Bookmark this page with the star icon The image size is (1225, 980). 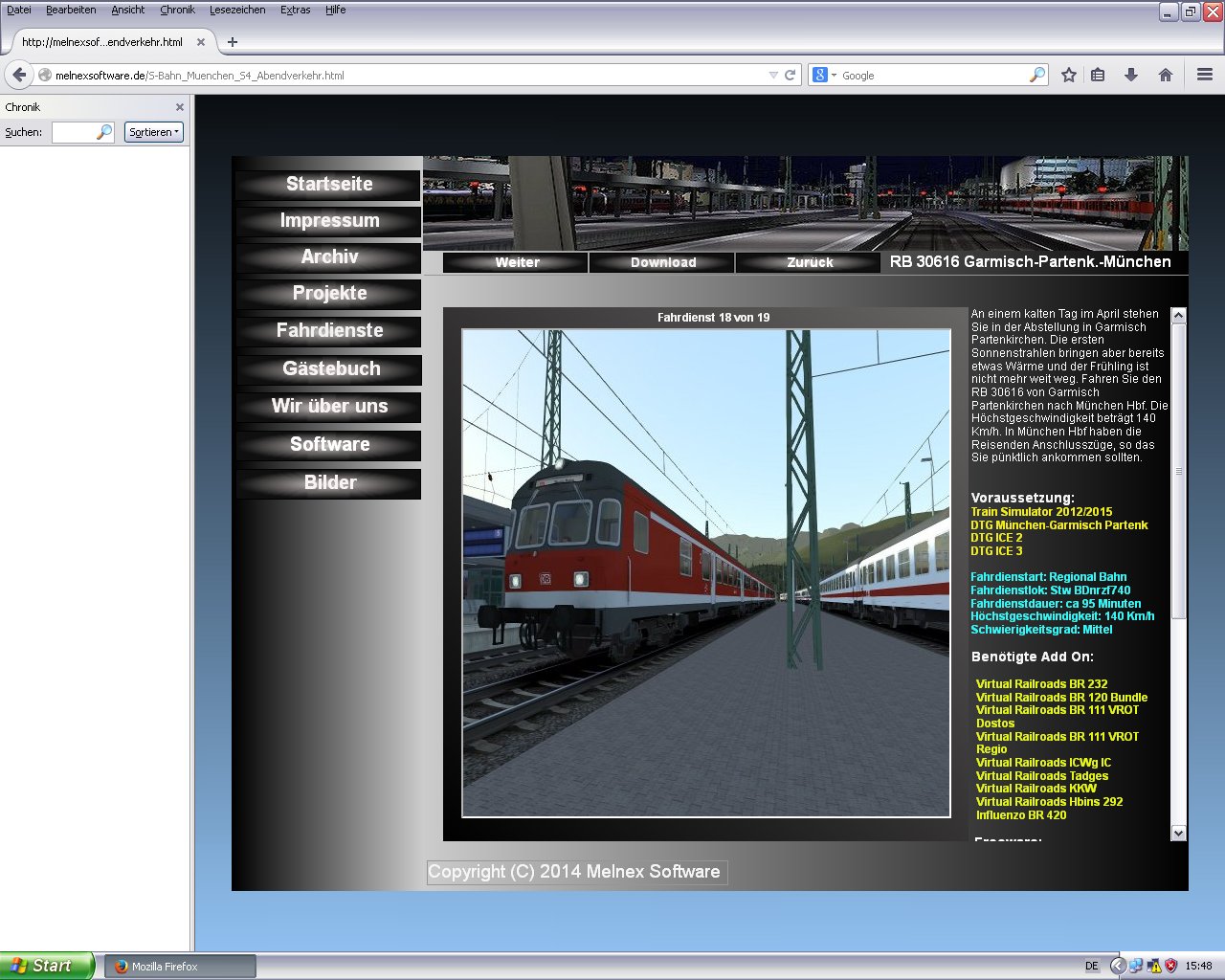click(x=1069, y=75)
